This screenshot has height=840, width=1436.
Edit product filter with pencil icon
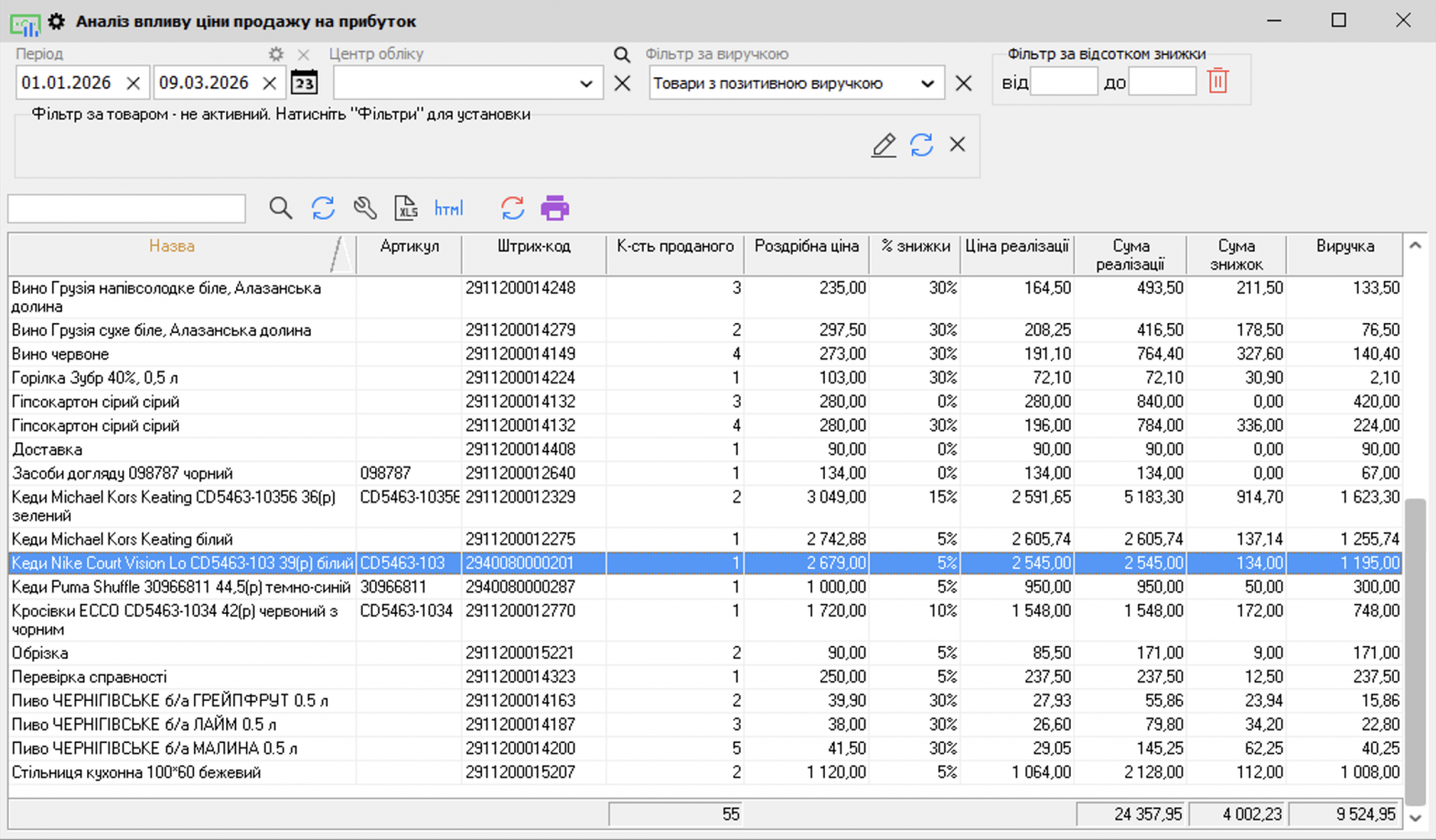point(883,144)
